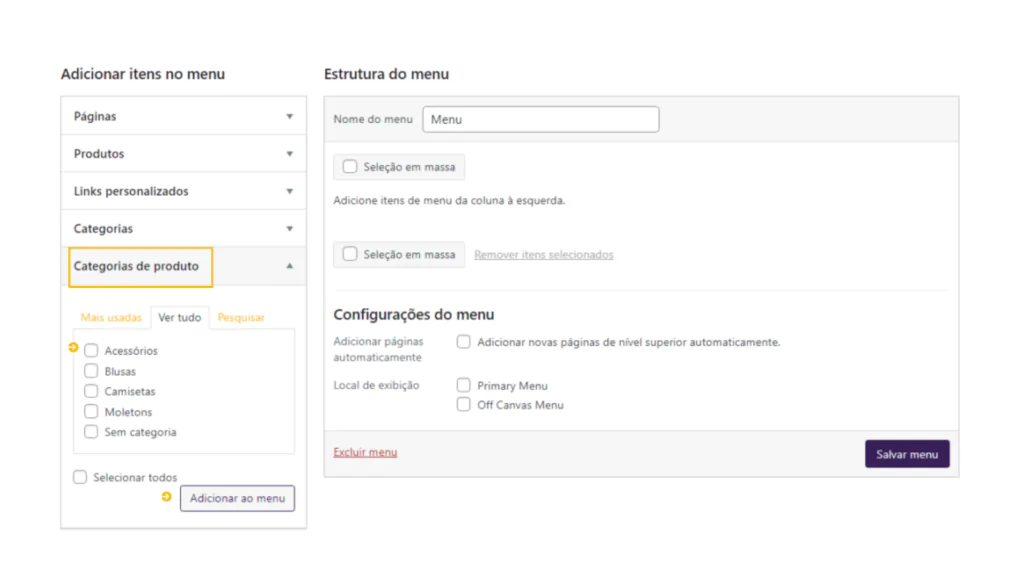Tick the Moletons checkbox
1024x576 pixels.
tap(91, 411)
